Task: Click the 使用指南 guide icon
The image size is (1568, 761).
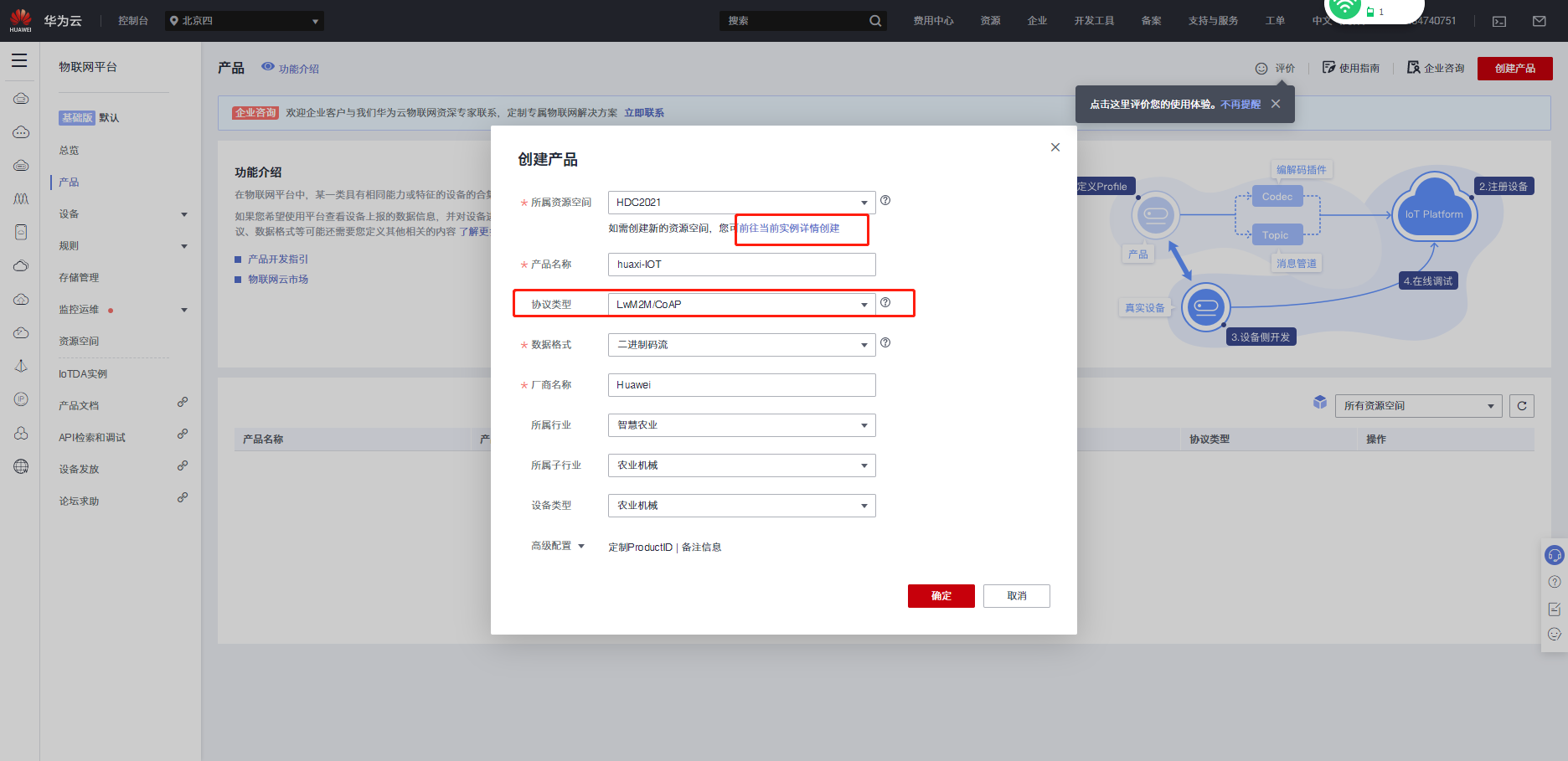Action: (1328, 68)
